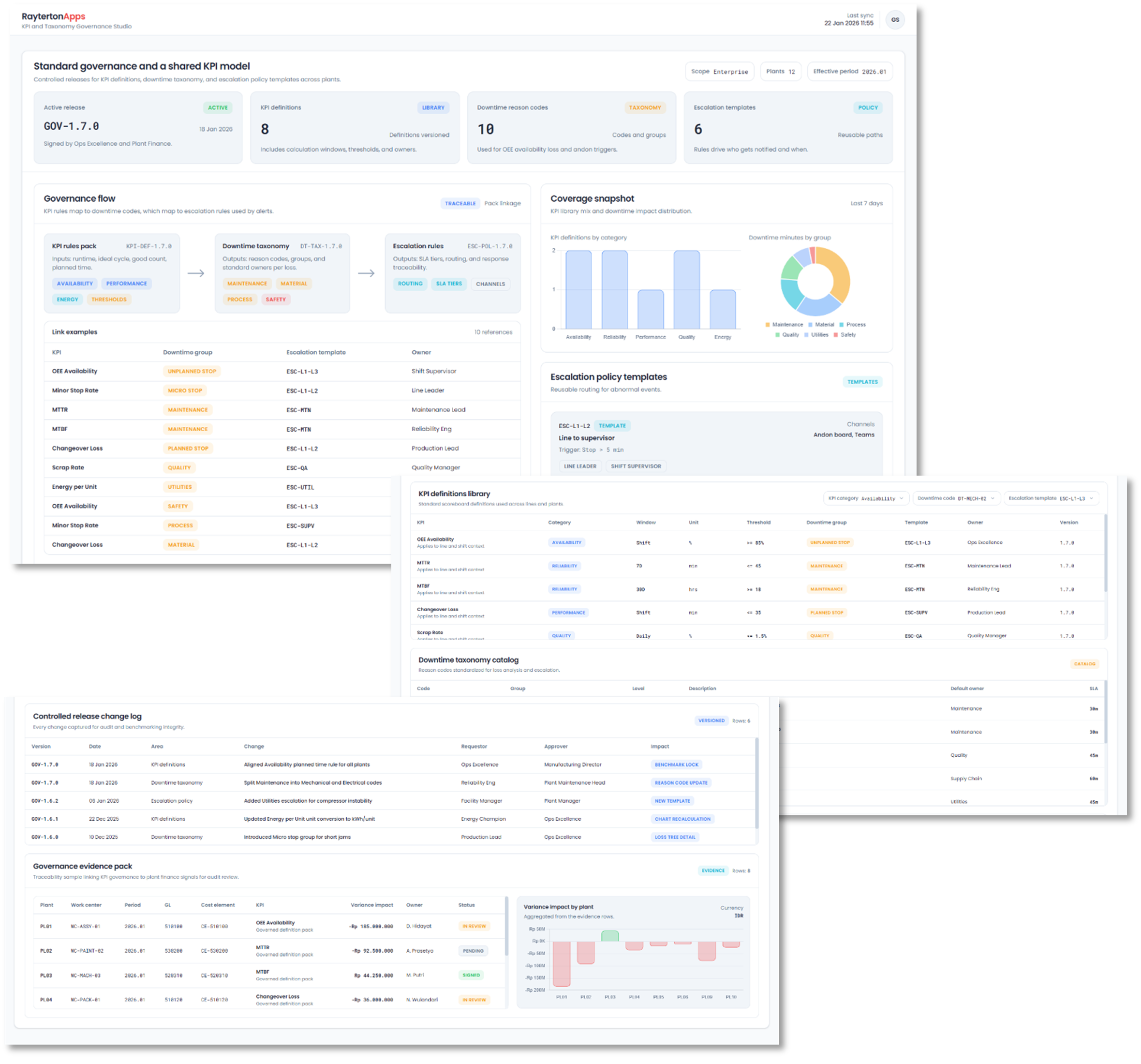Viewport: 1141px width, 1064px height.
Task: Click the POLICY badge on escalation templates card
Action: click(x=868, y=107)
